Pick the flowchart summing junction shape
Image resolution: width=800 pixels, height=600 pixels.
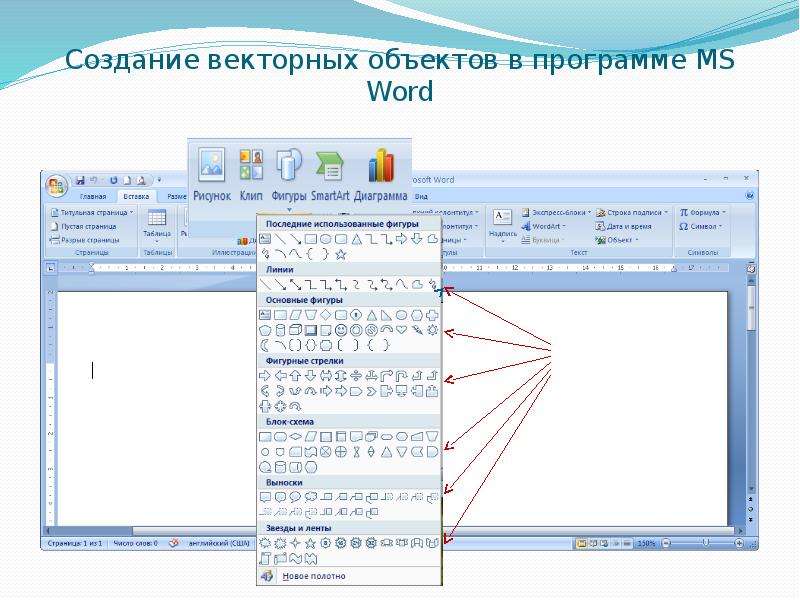pos(326,452)
